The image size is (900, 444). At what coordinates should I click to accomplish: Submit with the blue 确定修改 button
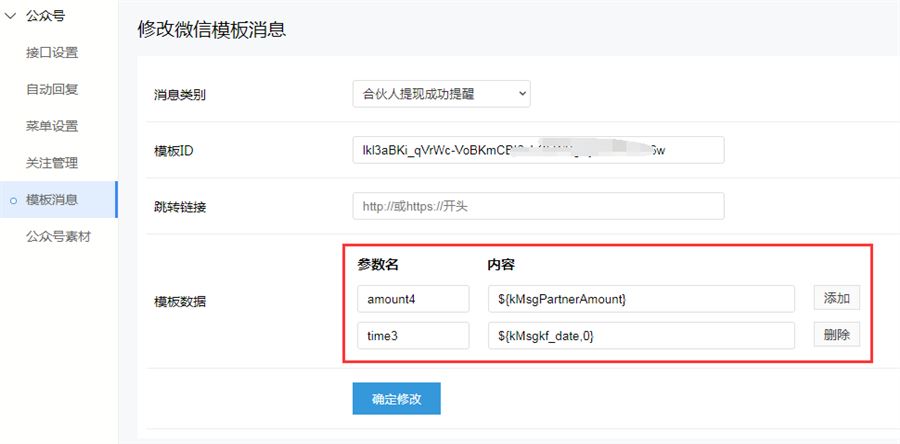[x=396, y=398]
